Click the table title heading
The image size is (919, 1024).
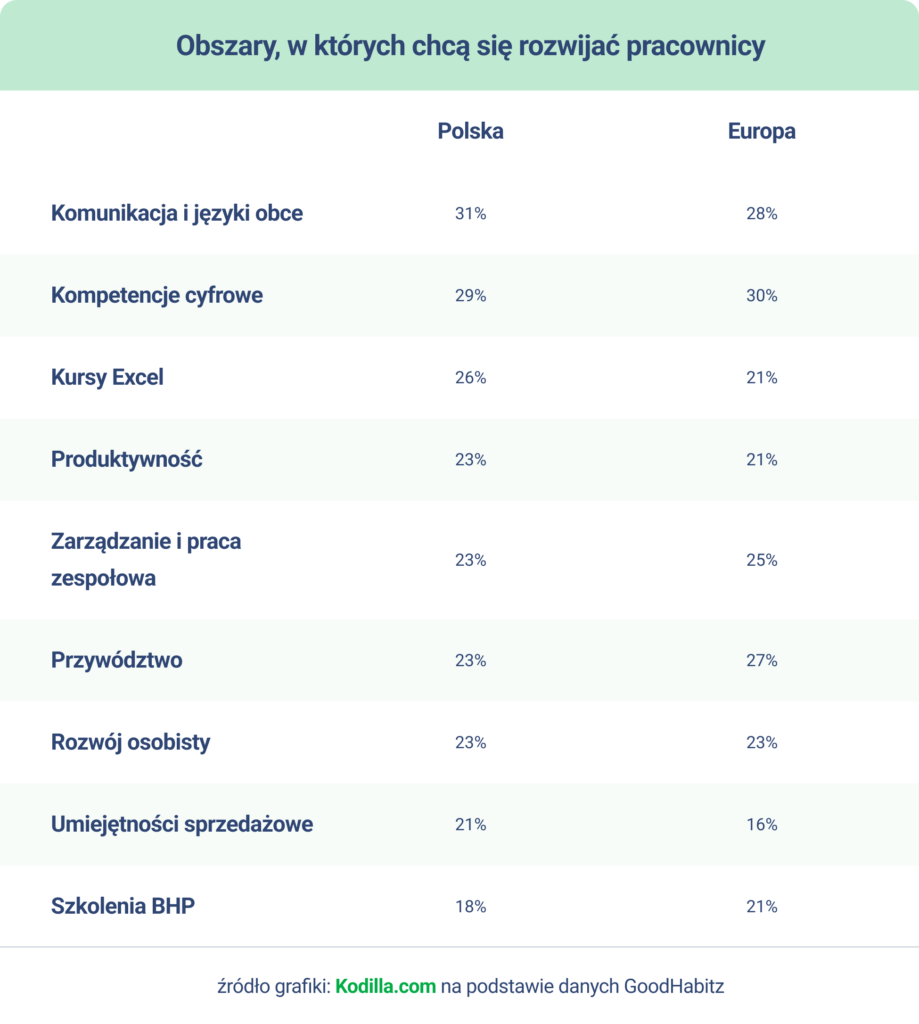[470, 46]
